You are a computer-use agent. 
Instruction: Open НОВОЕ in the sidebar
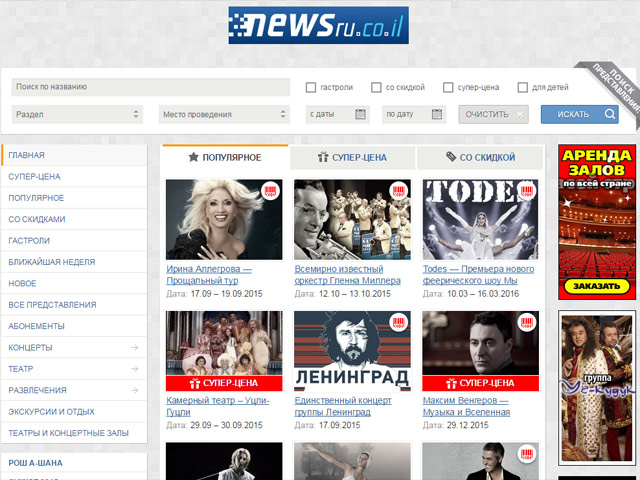(74, 283)
